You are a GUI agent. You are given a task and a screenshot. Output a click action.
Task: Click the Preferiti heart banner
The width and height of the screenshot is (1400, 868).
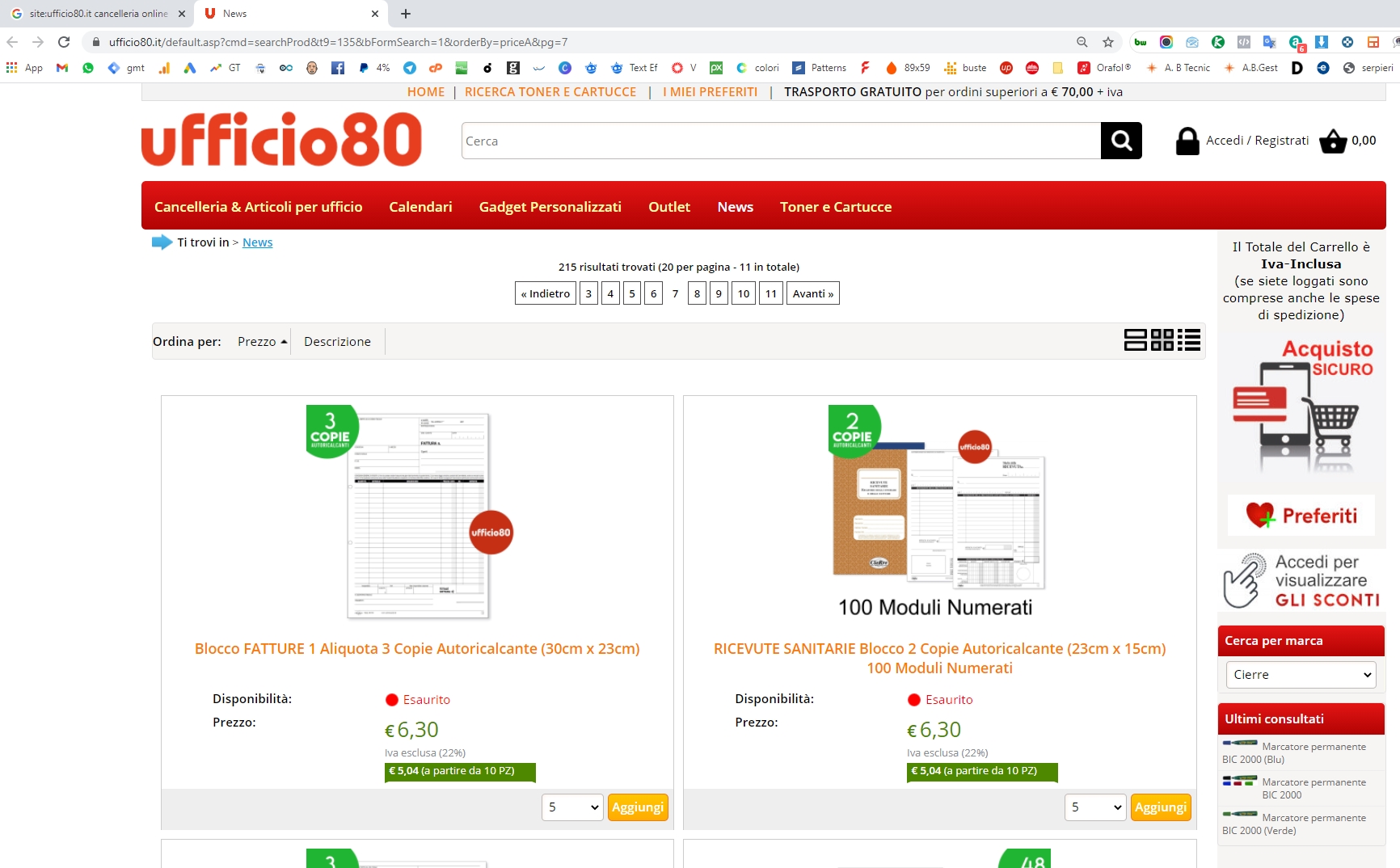(x=1301, y=515)
